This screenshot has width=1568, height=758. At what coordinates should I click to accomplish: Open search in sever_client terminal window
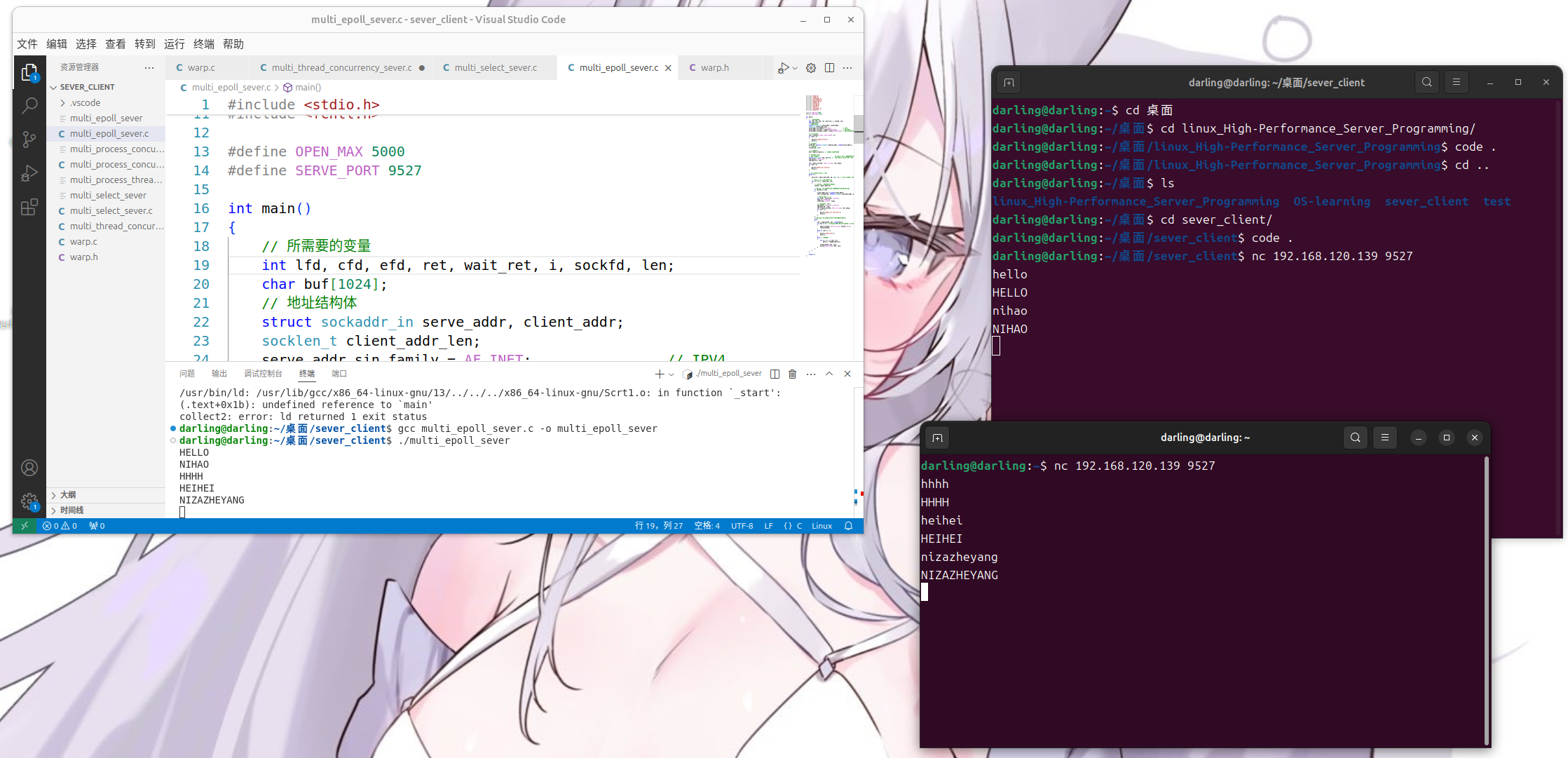[x=1426, y=82]
